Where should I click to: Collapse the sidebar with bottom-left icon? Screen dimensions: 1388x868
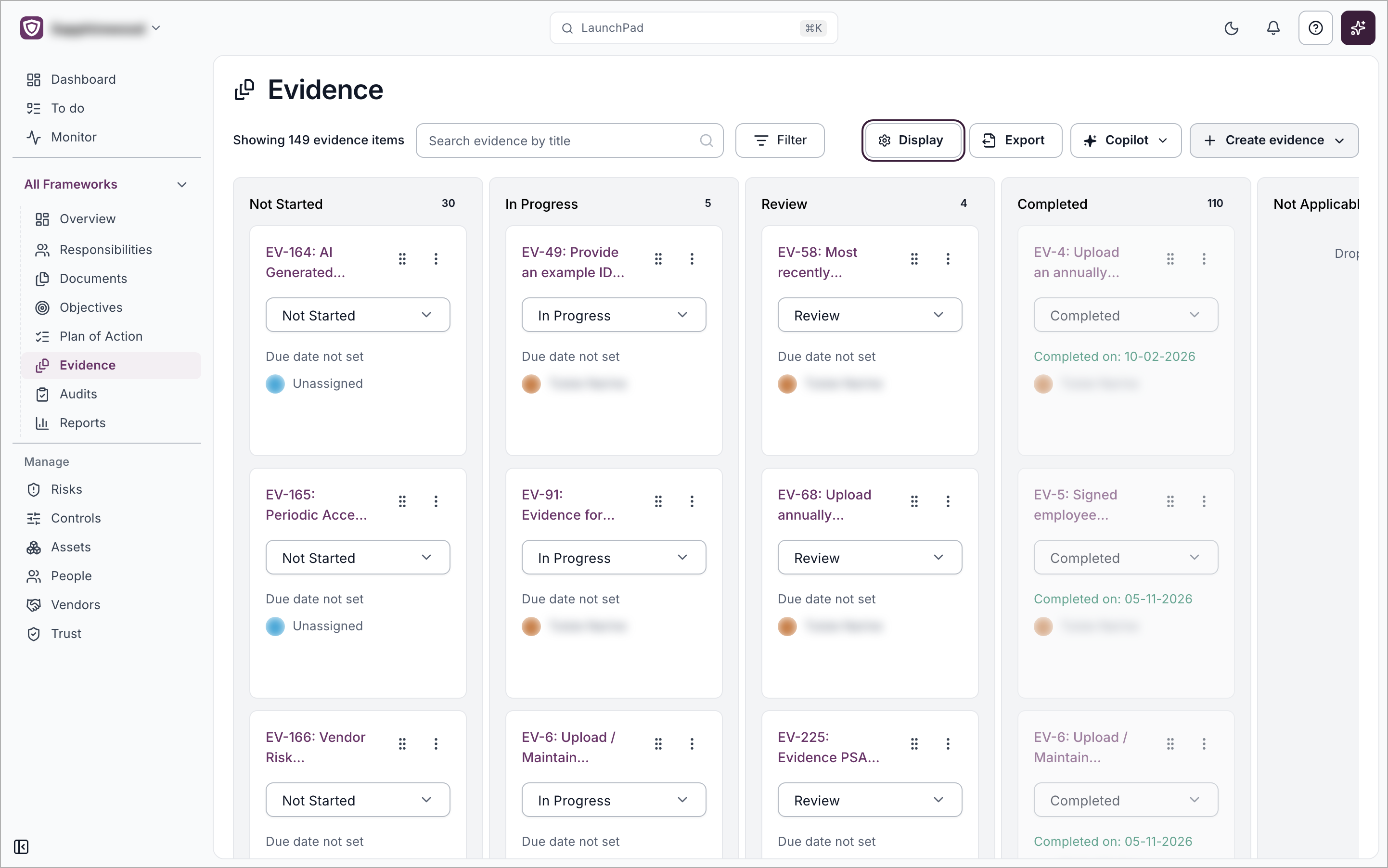tap(21, 846)
